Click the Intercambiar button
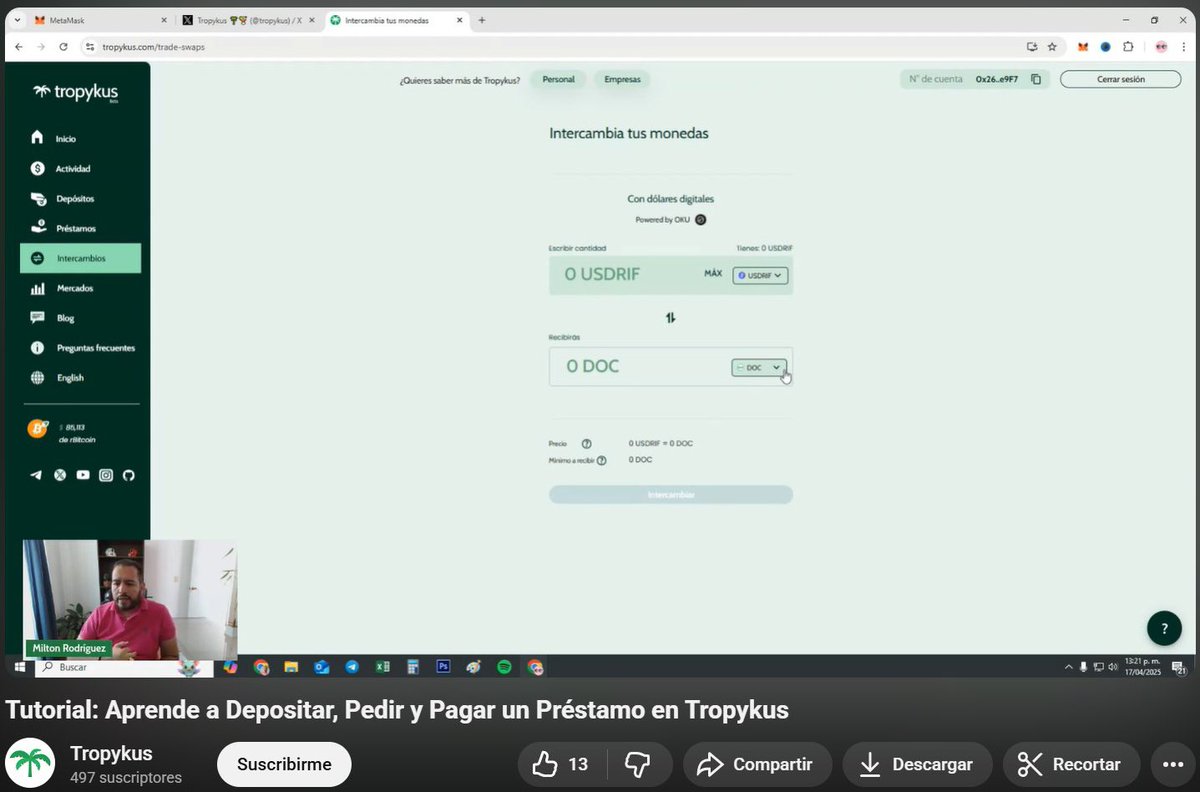Viewport: 1200px width, 792px height. pyautogui.click(x=670, y=495)
